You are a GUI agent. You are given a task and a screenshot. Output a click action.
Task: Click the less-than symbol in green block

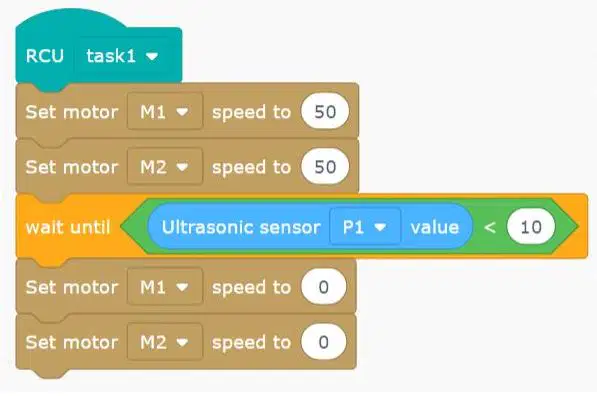490,227
